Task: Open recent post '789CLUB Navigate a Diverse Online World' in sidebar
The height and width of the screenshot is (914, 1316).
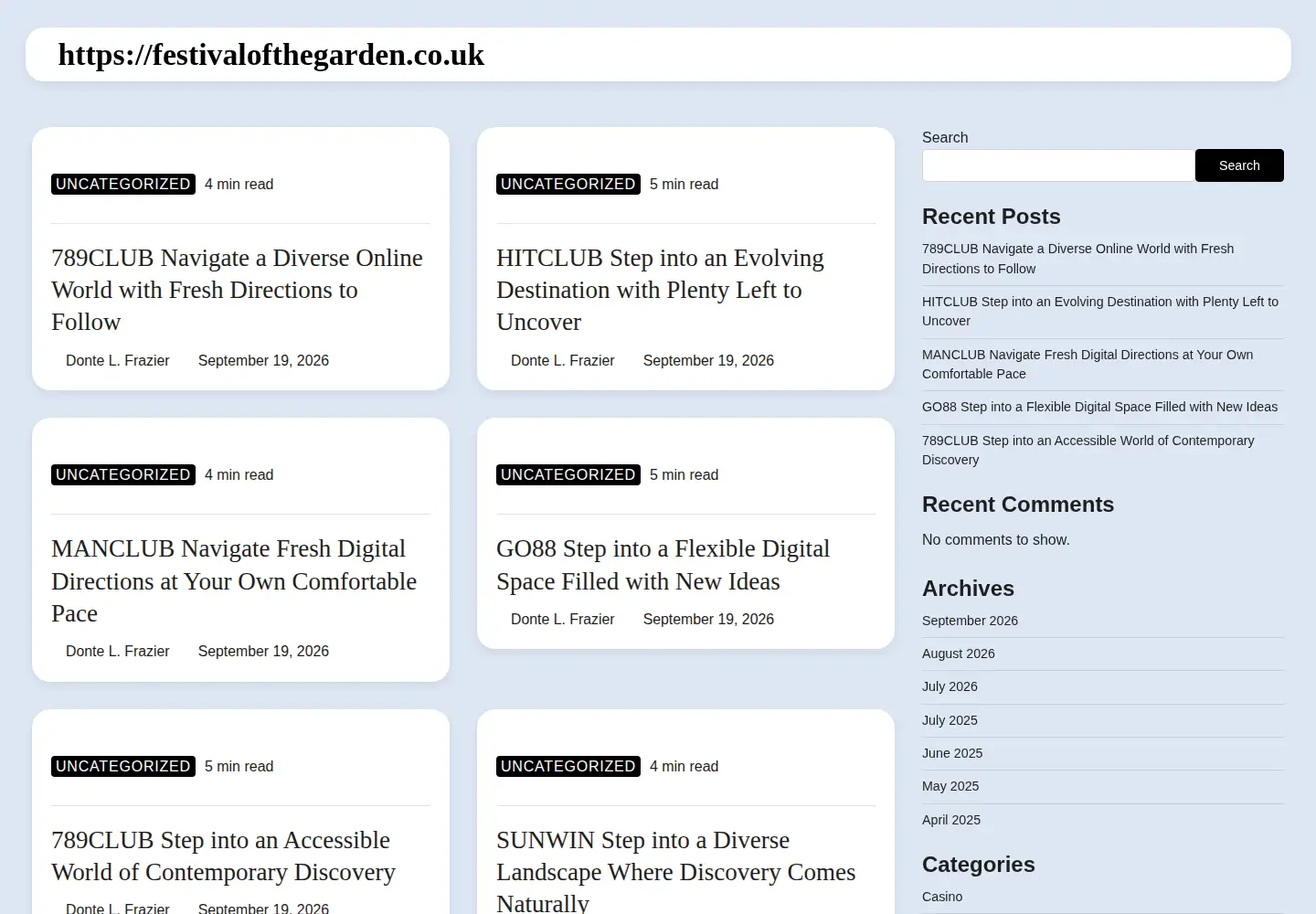Action: pos(1077,259)
